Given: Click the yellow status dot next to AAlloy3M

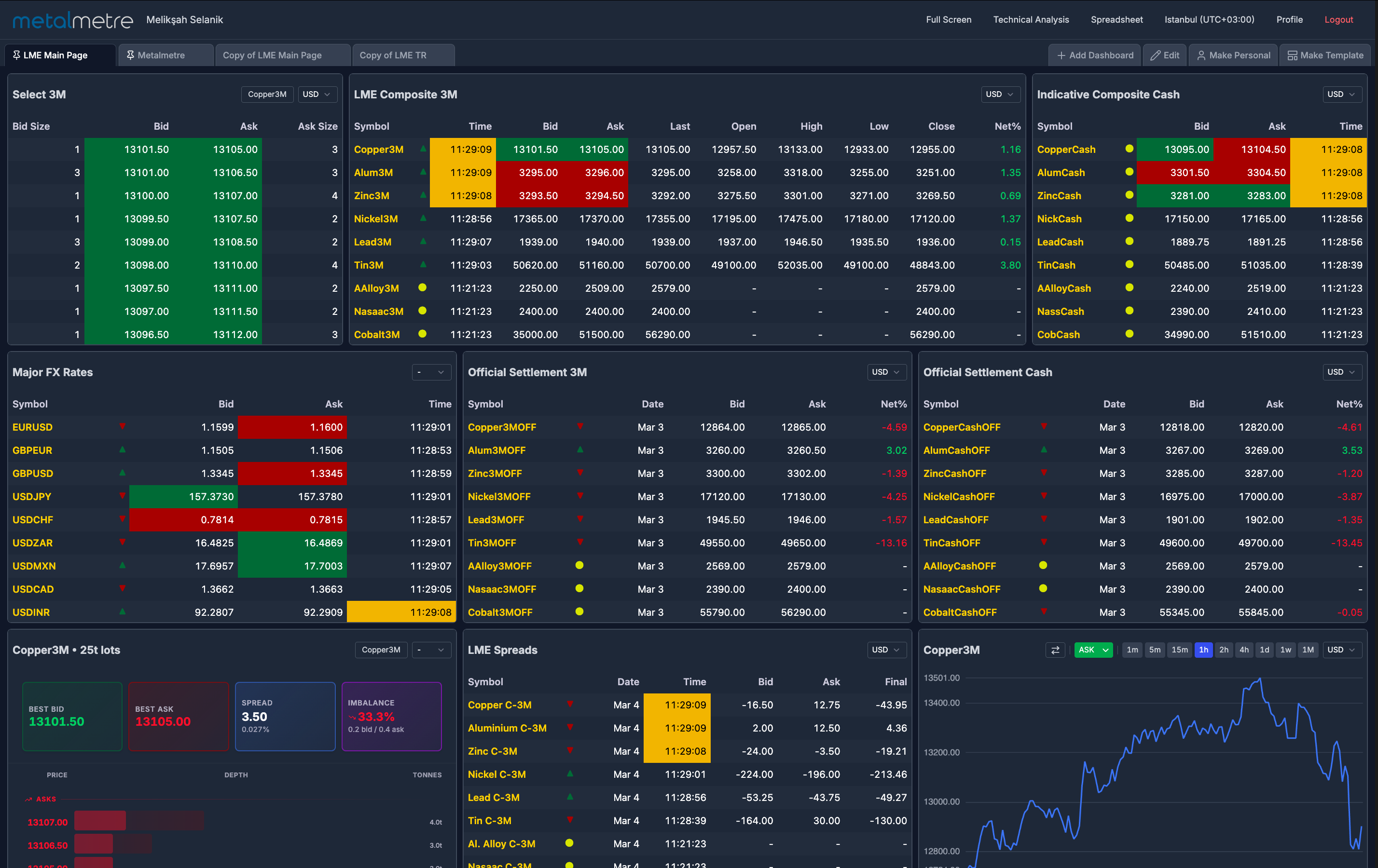Looking at the screenshot, I should click(x=422, y=288).
